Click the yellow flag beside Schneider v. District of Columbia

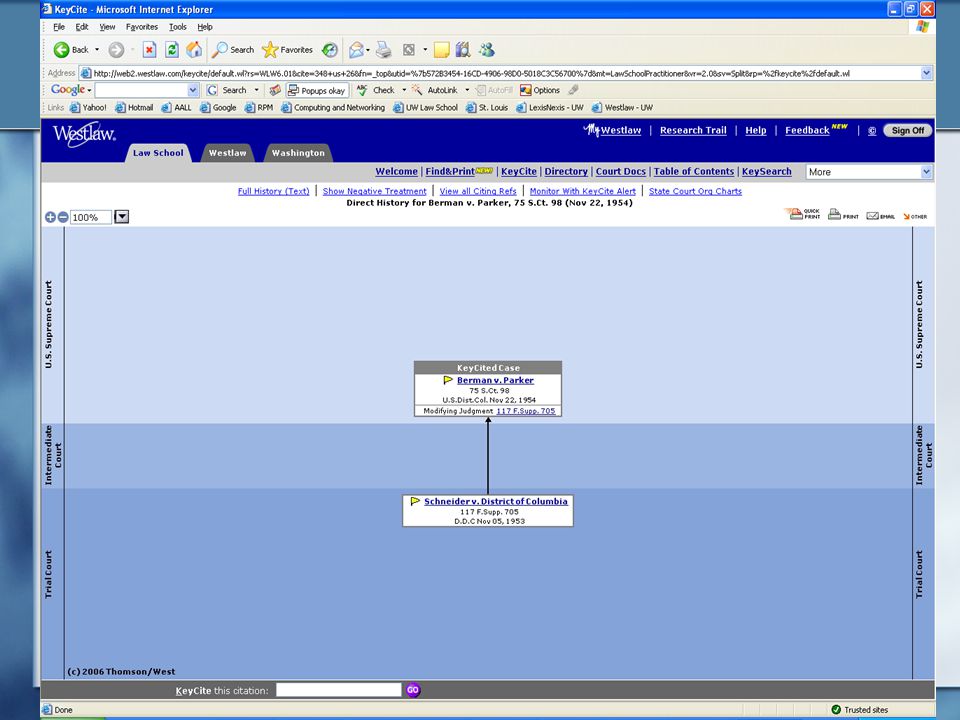click(415, 501)
